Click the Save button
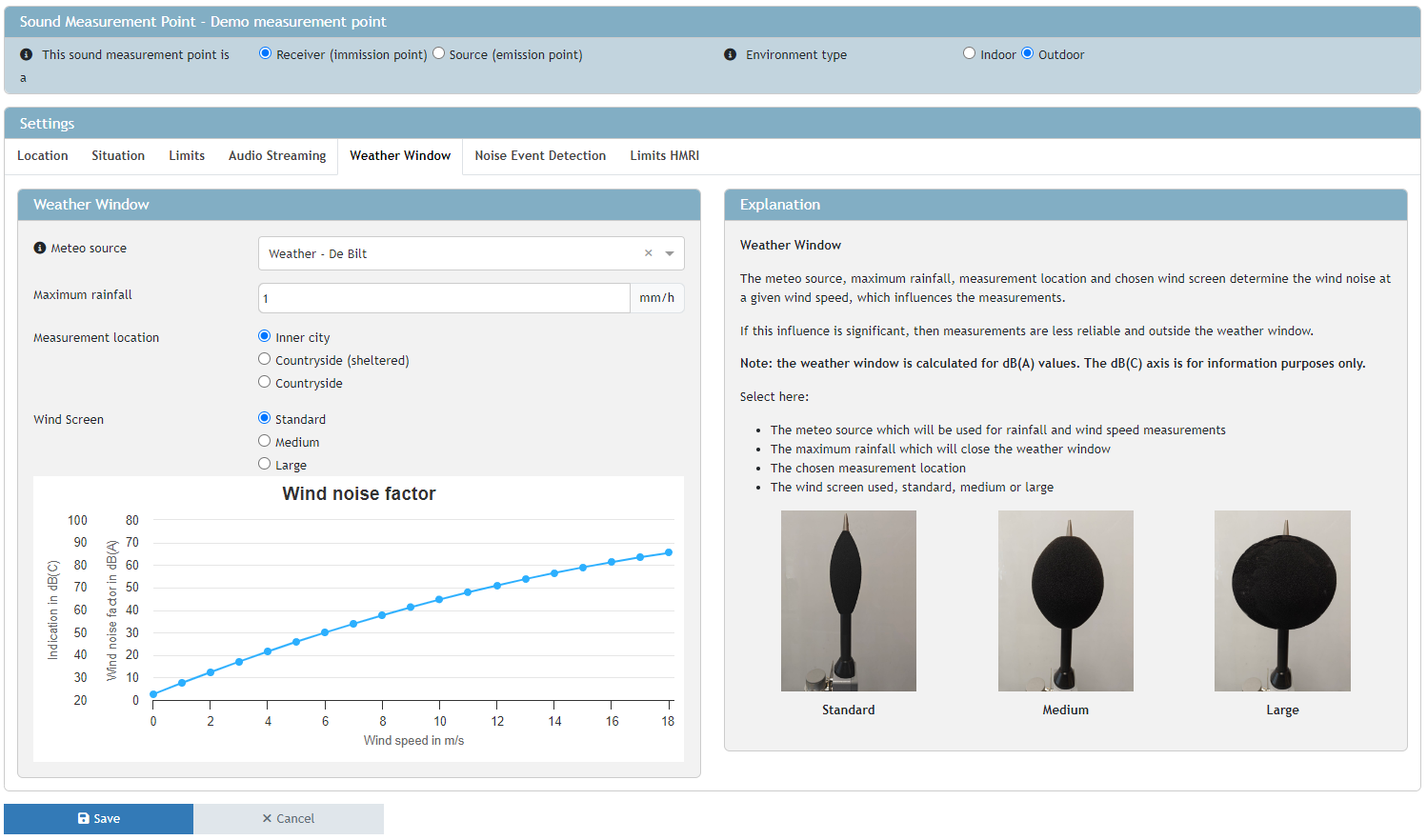This screenshot has height=840, width=1427. click(x=99, y=819)
